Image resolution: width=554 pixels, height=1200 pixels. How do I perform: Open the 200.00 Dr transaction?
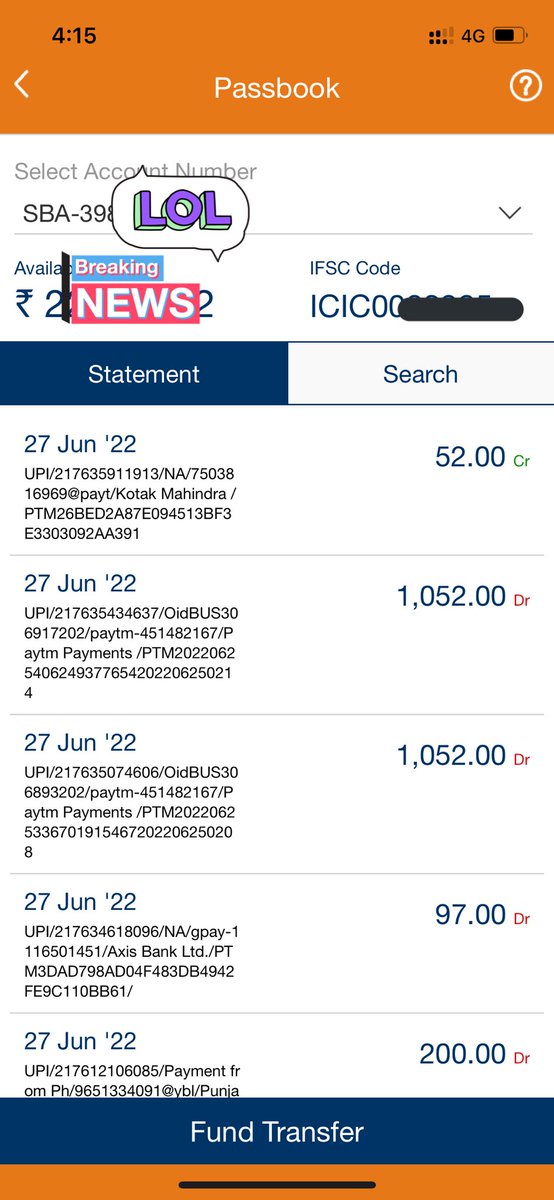coord(277,1056)
